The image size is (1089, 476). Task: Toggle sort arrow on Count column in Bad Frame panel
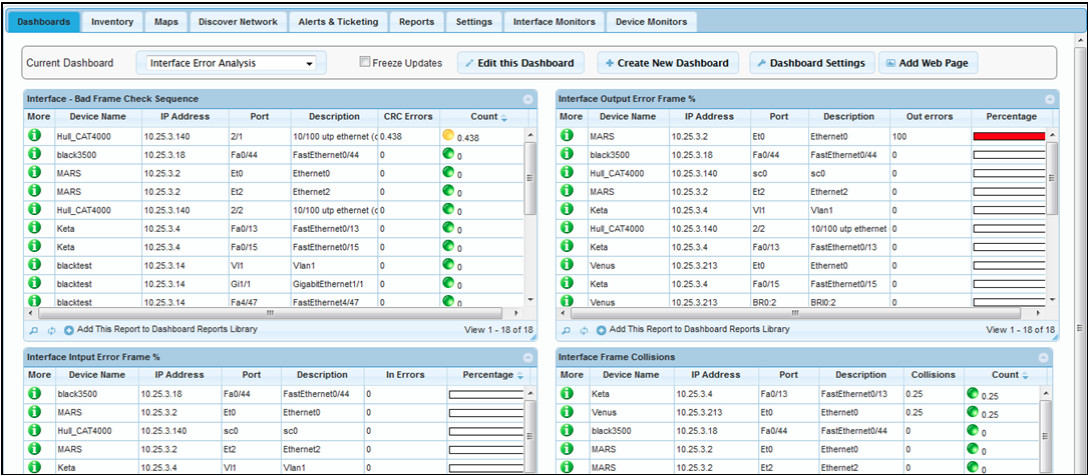(x=504, y=118)
